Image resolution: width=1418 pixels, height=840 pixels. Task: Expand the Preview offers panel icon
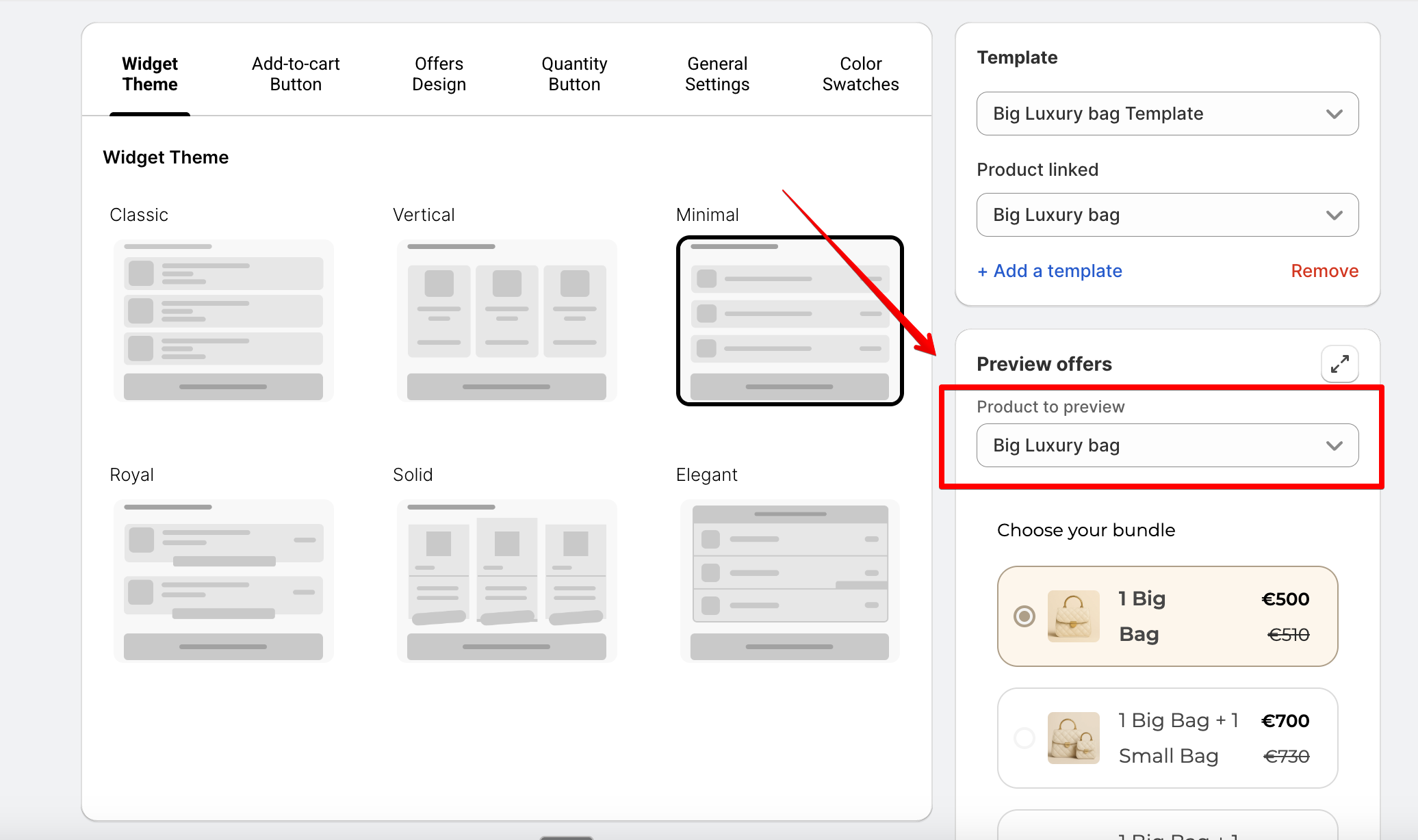pos(1339,364)
